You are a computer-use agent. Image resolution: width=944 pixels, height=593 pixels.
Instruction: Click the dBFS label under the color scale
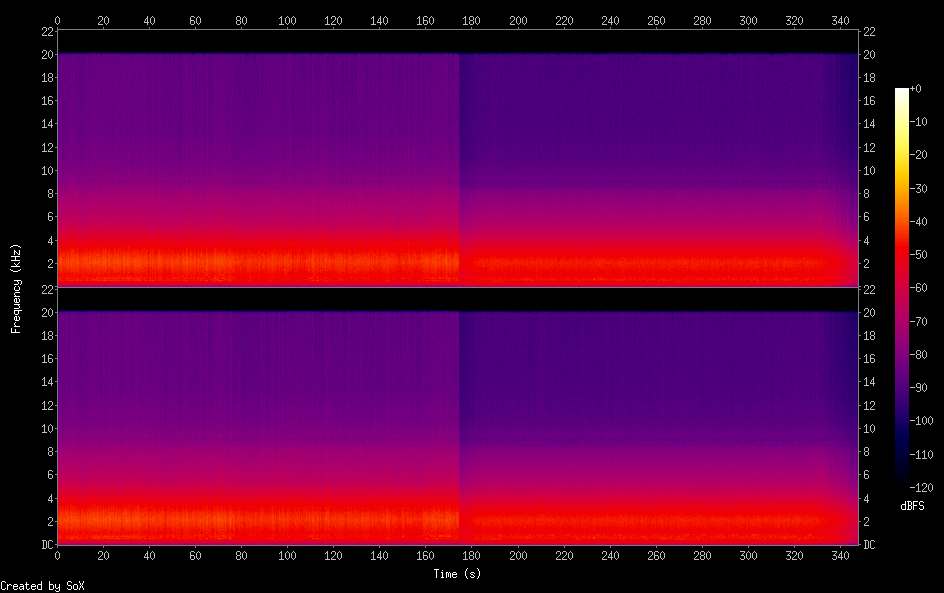pyautogui.click(x=912, y=507)
